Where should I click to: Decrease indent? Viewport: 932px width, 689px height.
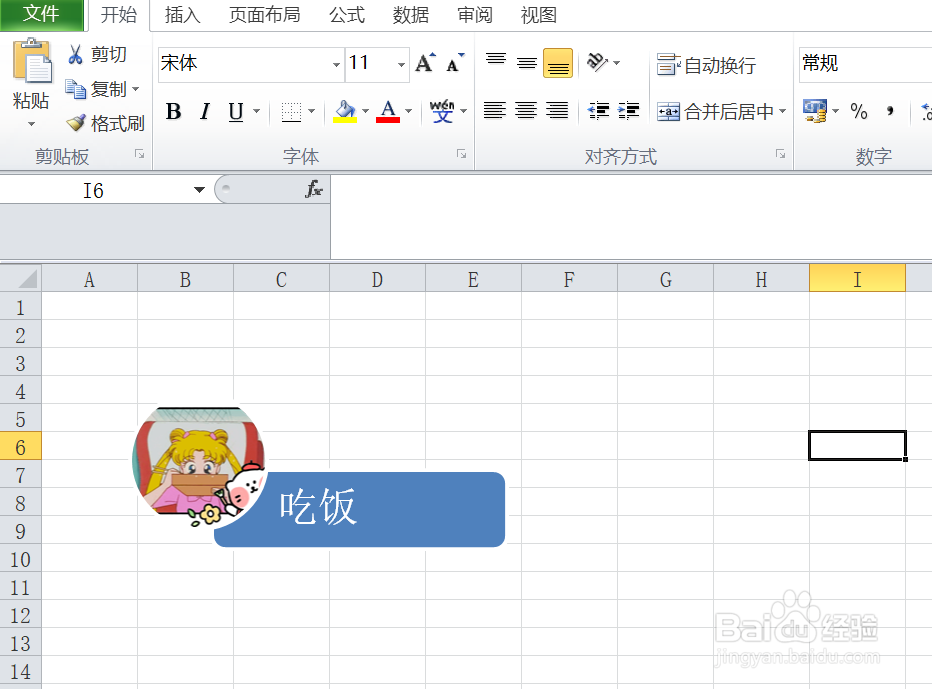click(x=599, y=111)
